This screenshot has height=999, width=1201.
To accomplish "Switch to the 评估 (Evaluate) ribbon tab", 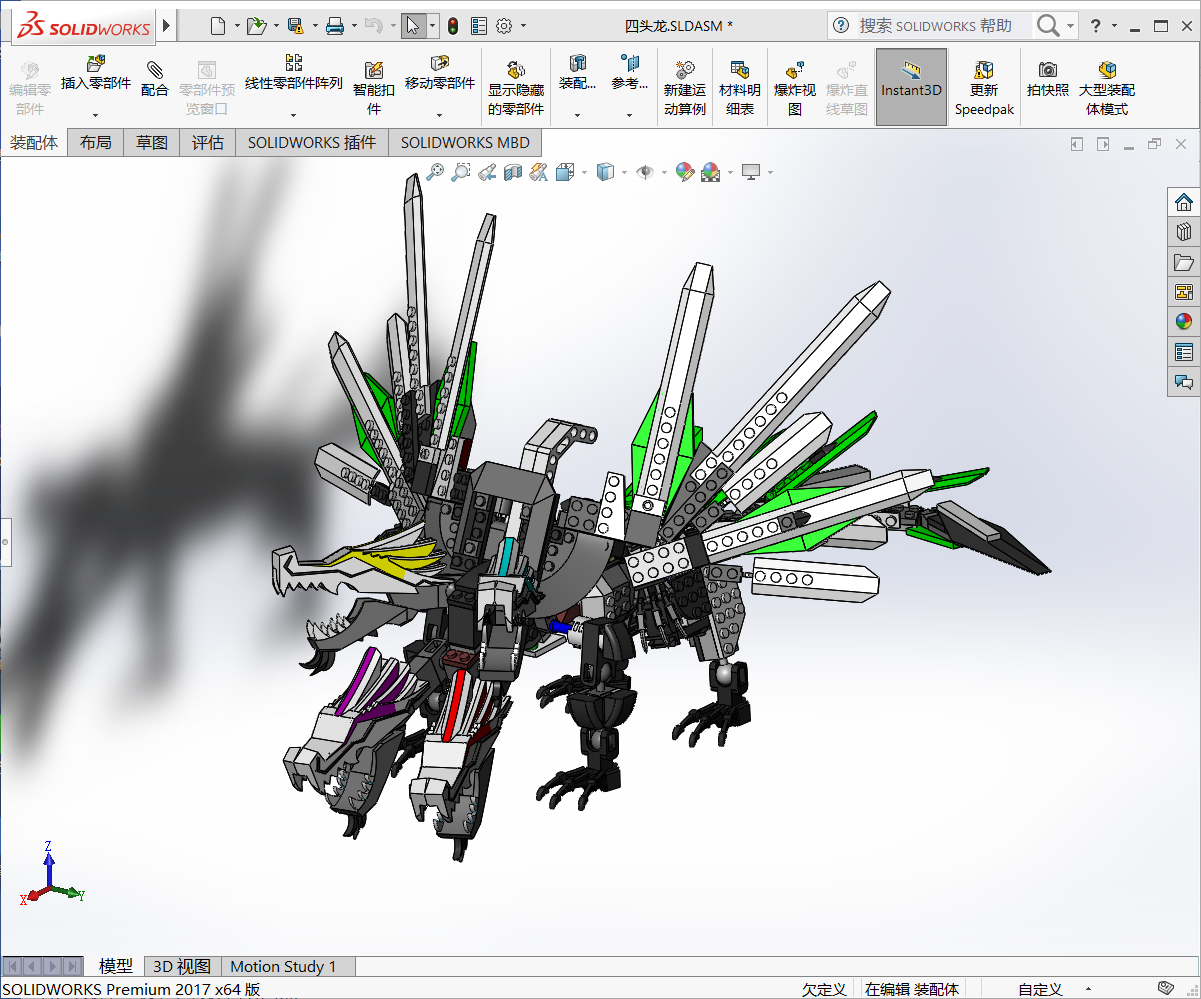I will tap(207, 142).
